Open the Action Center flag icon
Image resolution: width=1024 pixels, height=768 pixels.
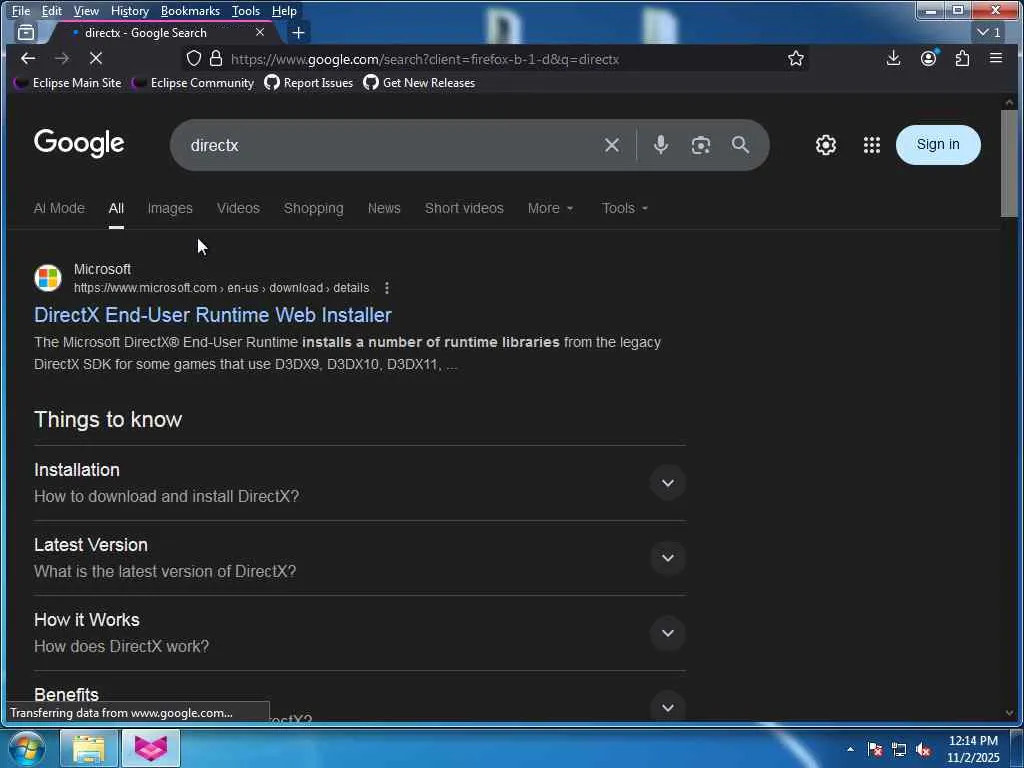[875, 750]
